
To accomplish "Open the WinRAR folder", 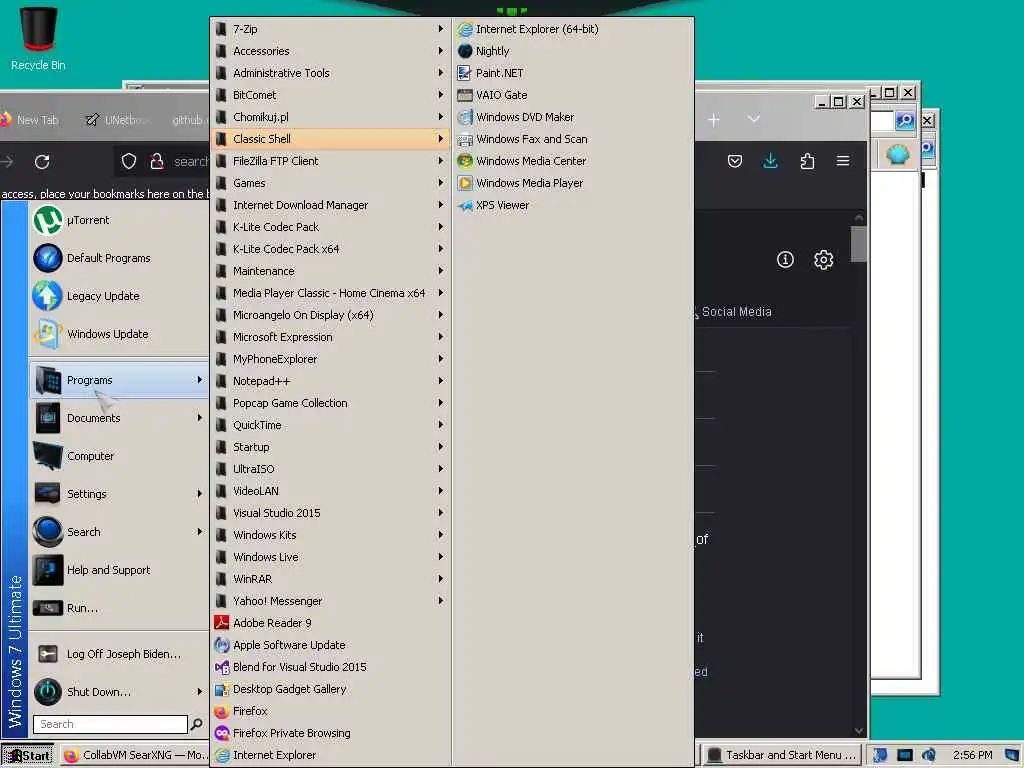I will pos(330,579).
